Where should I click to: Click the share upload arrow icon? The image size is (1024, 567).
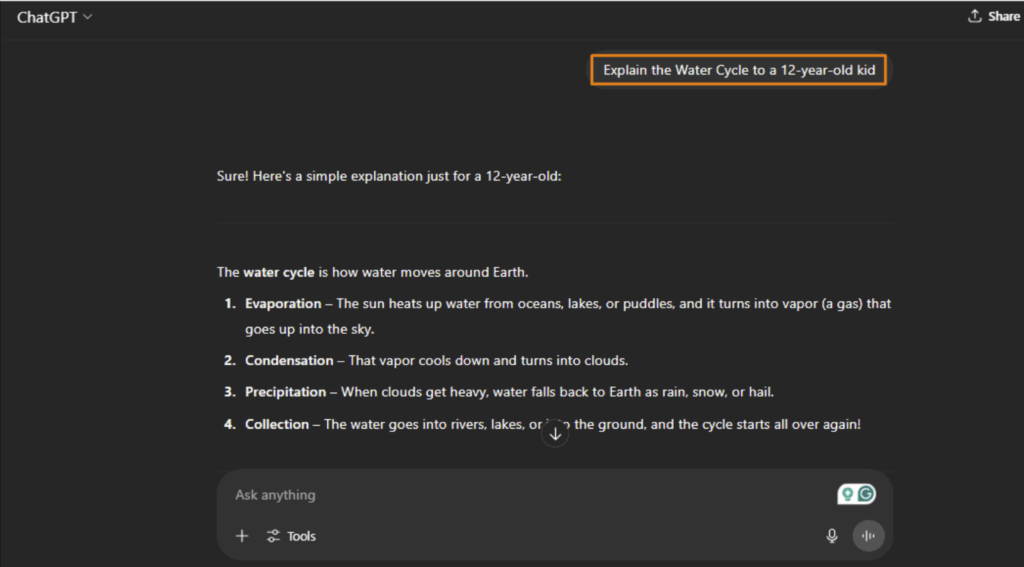point(975,17)
